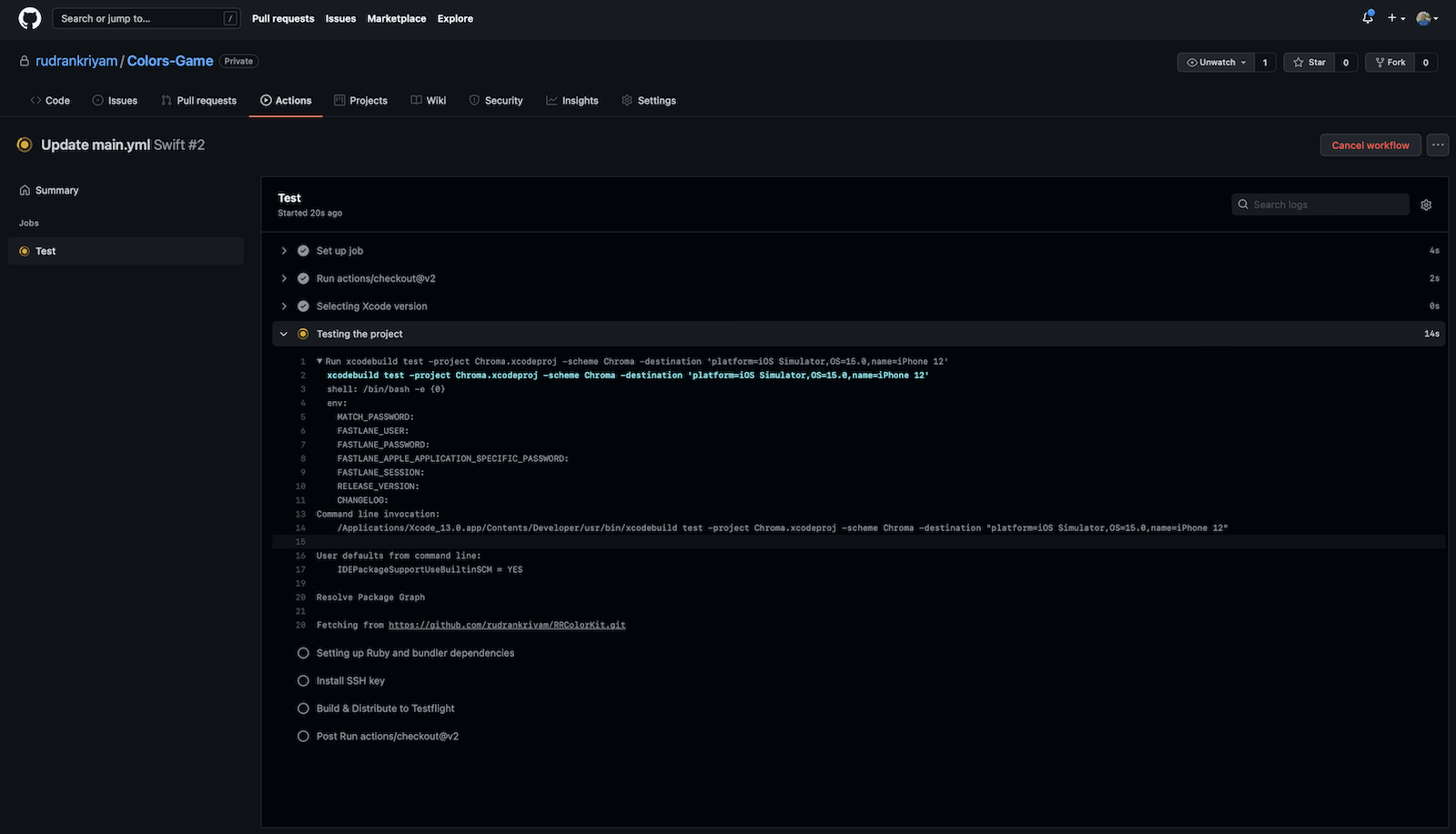The width and height of the screenshot is (1456, 834).
Task: Open the rudrankriyam profile link
Action: 76,61
